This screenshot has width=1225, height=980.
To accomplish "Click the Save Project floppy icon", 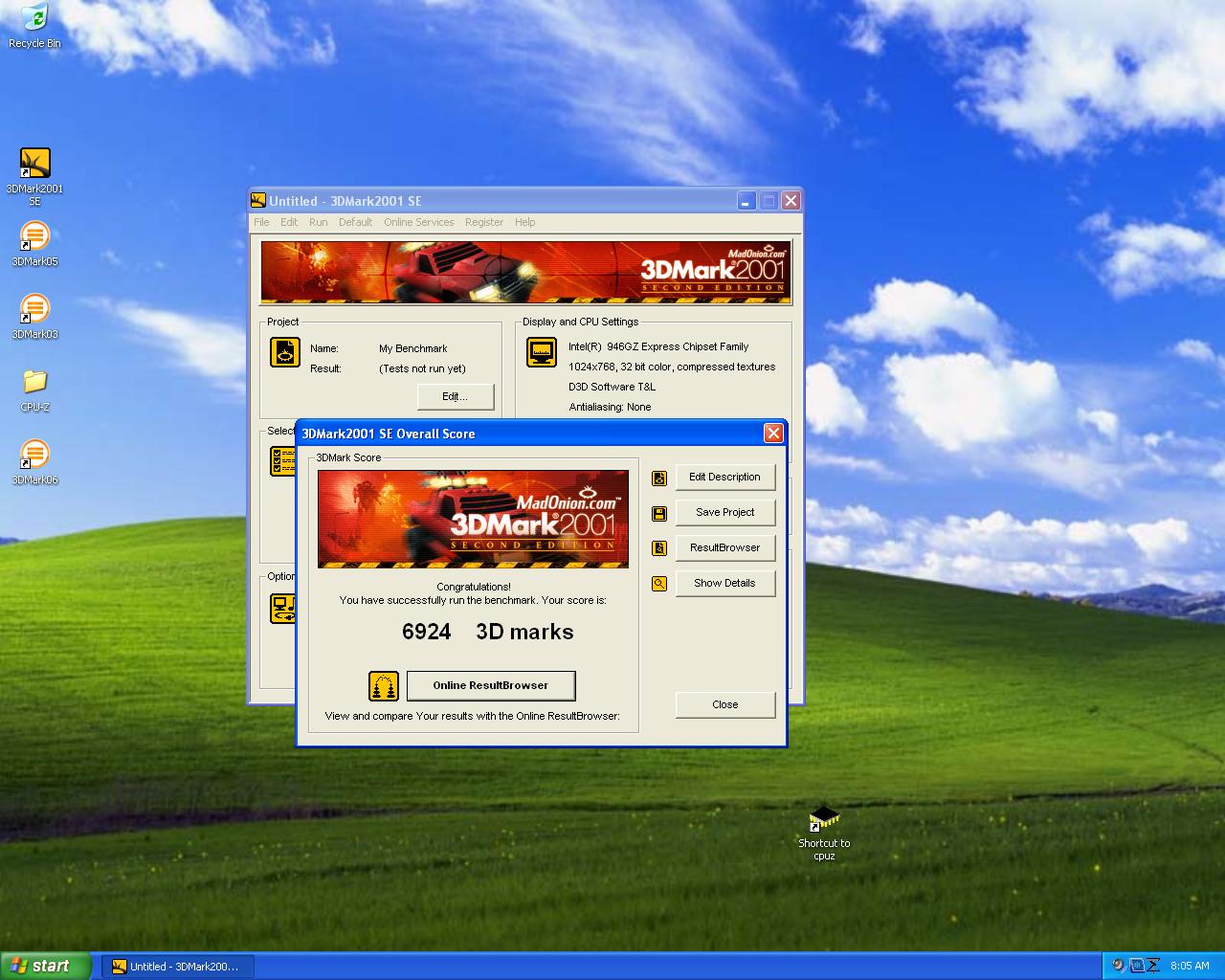I will click(659, 513).
